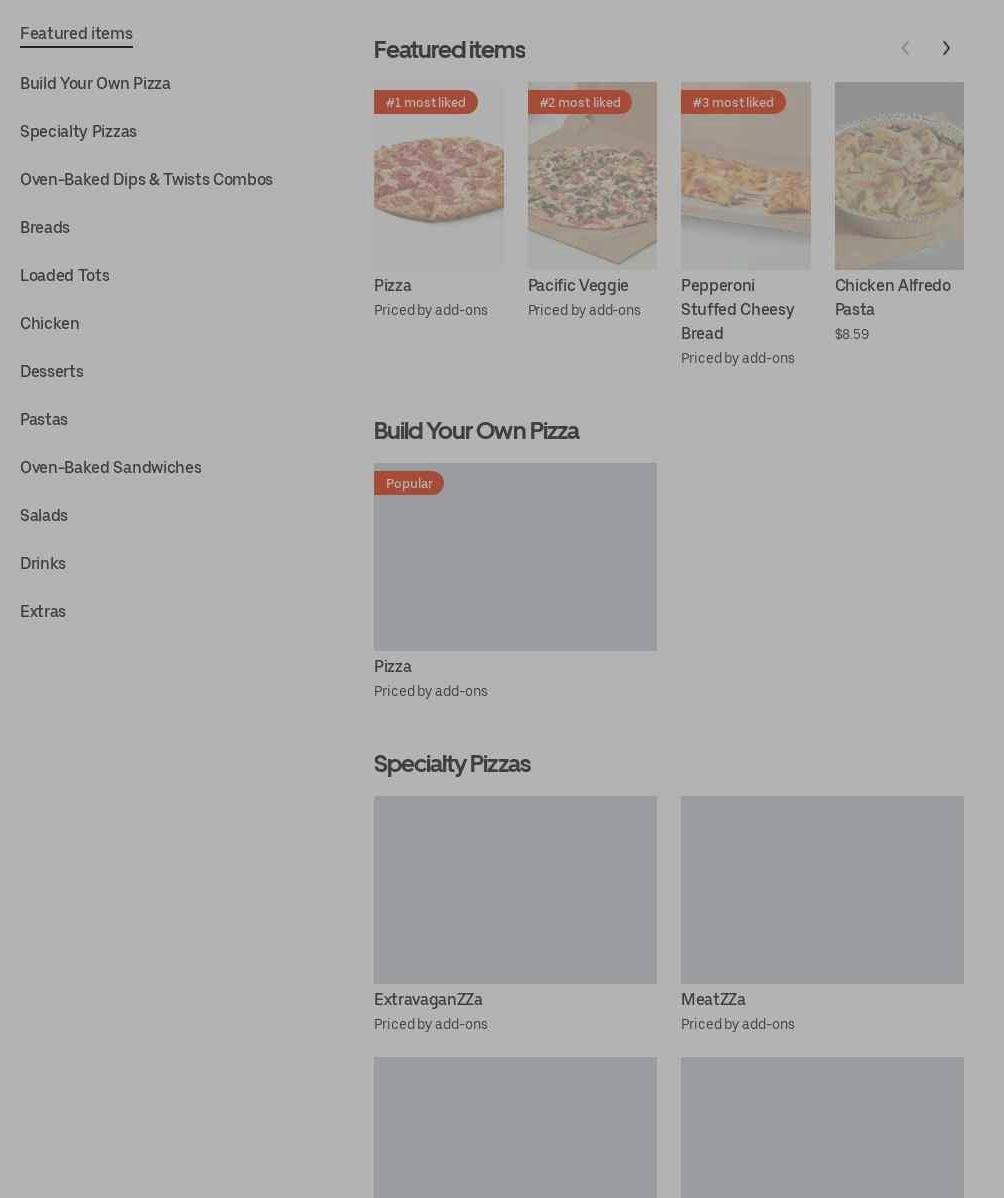1004x1198 pixels.
Task: Navigate to Loaded Tots category
Action: (65, 276)
